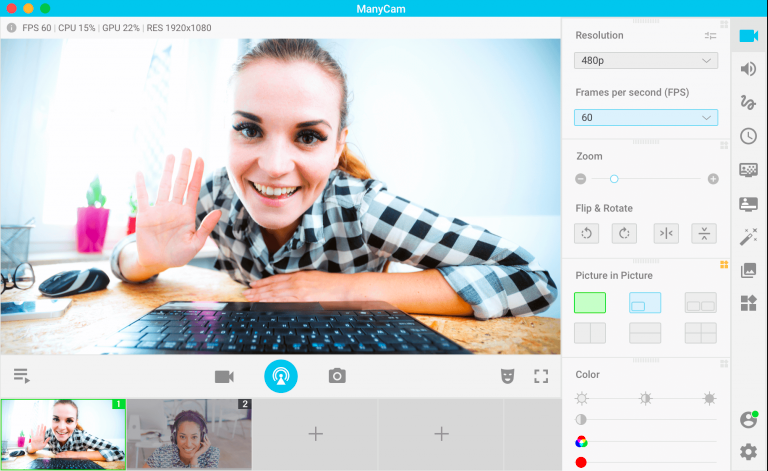Rotate video clockwise

(x=624, y=234)
